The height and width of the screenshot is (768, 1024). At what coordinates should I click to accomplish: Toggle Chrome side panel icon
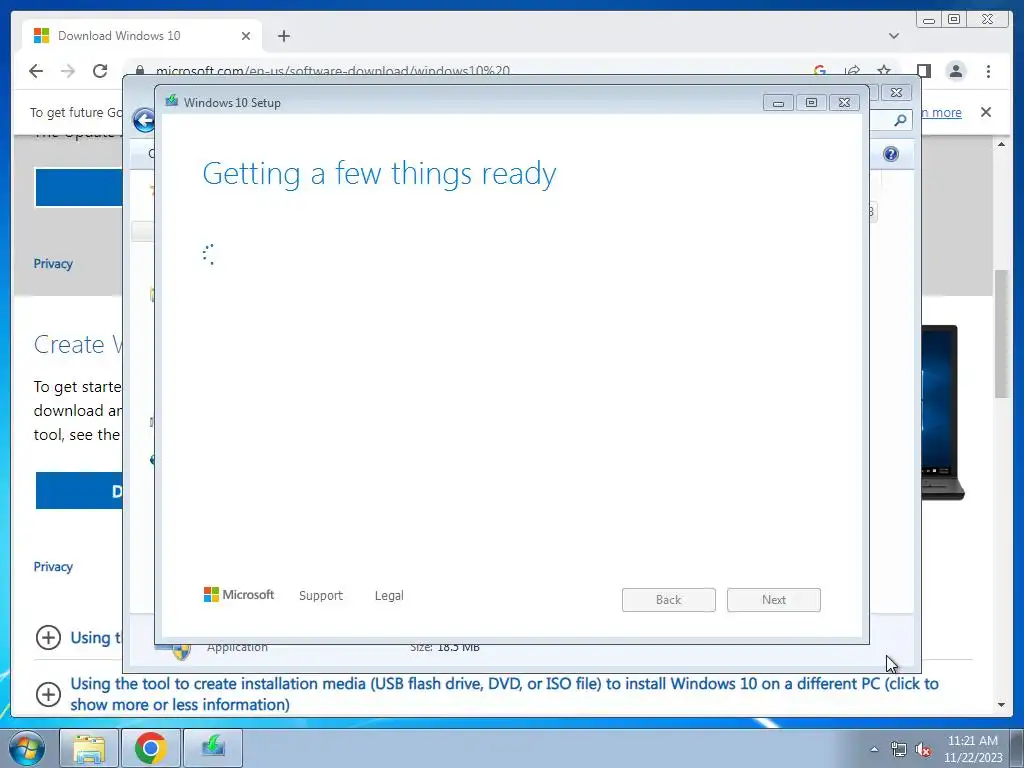(923, 71)
